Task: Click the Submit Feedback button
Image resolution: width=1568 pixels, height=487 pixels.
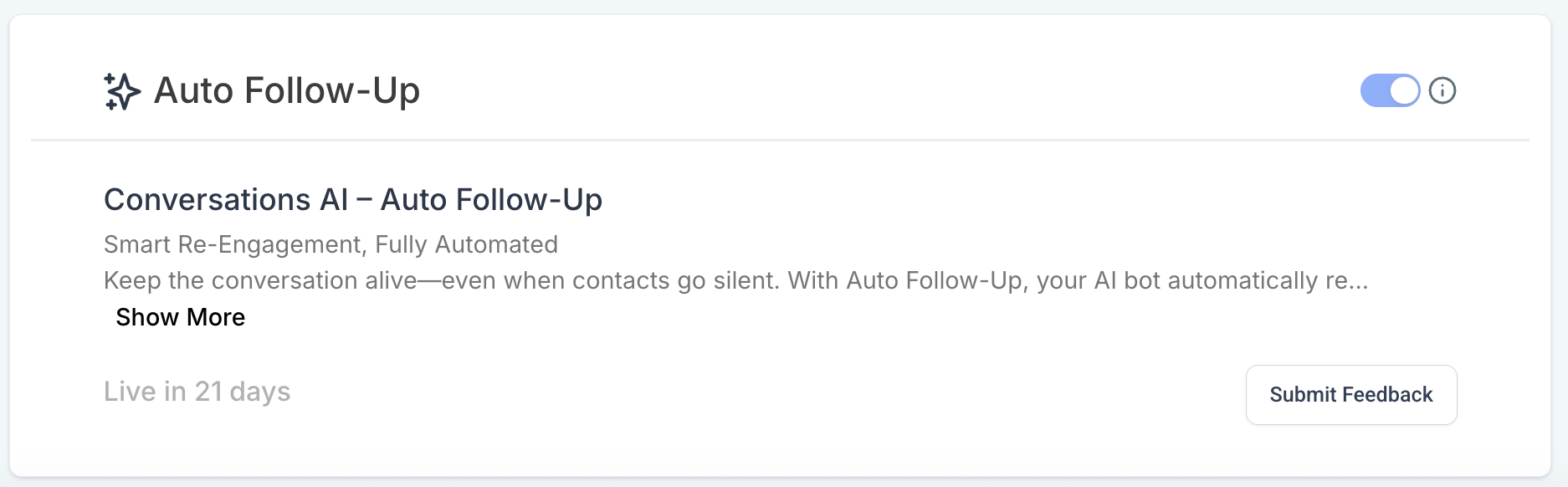Action: click(1351, 395)
